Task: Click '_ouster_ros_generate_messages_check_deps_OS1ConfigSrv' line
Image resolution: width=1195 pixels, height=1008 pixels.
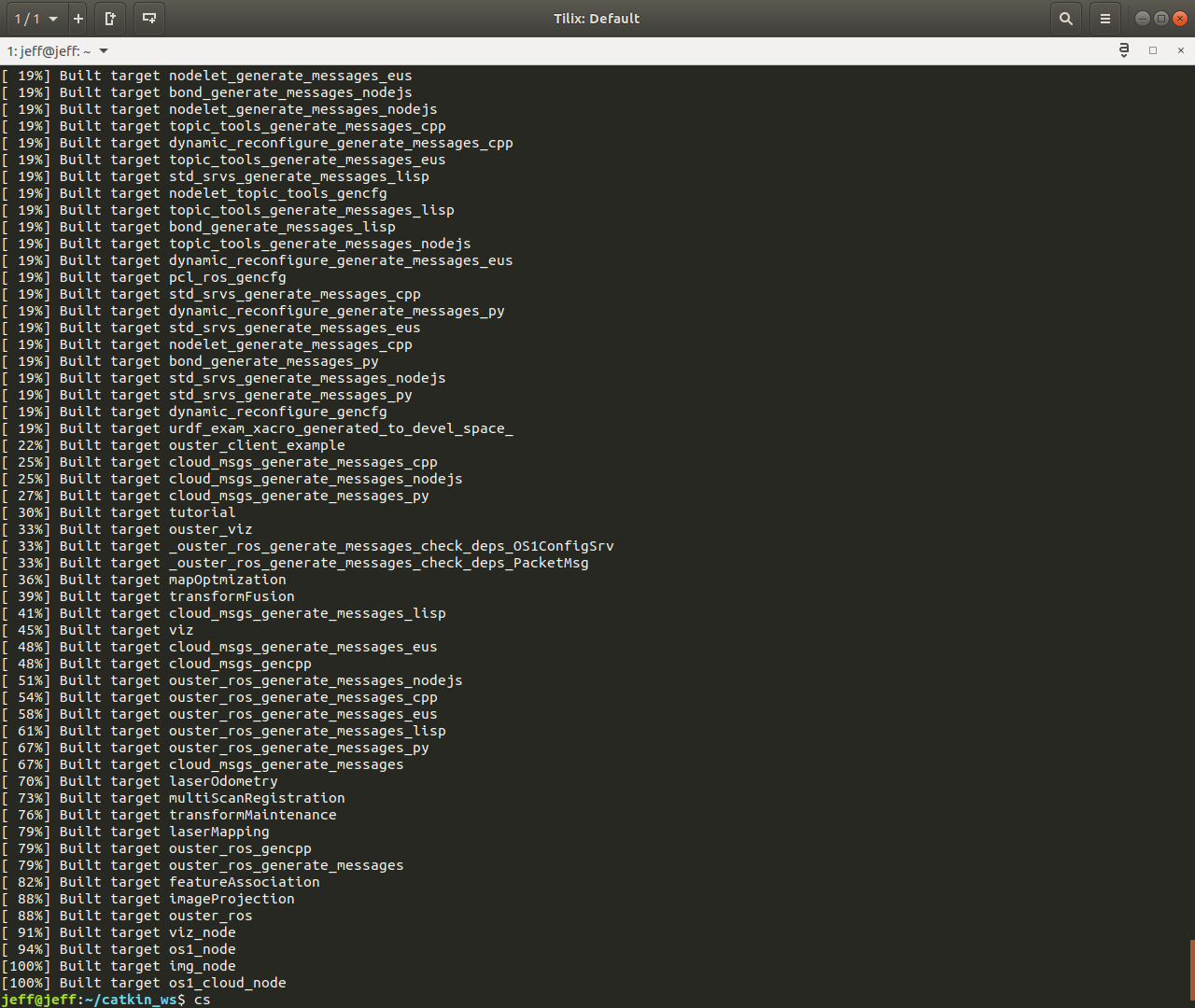Action: point(307,546)
